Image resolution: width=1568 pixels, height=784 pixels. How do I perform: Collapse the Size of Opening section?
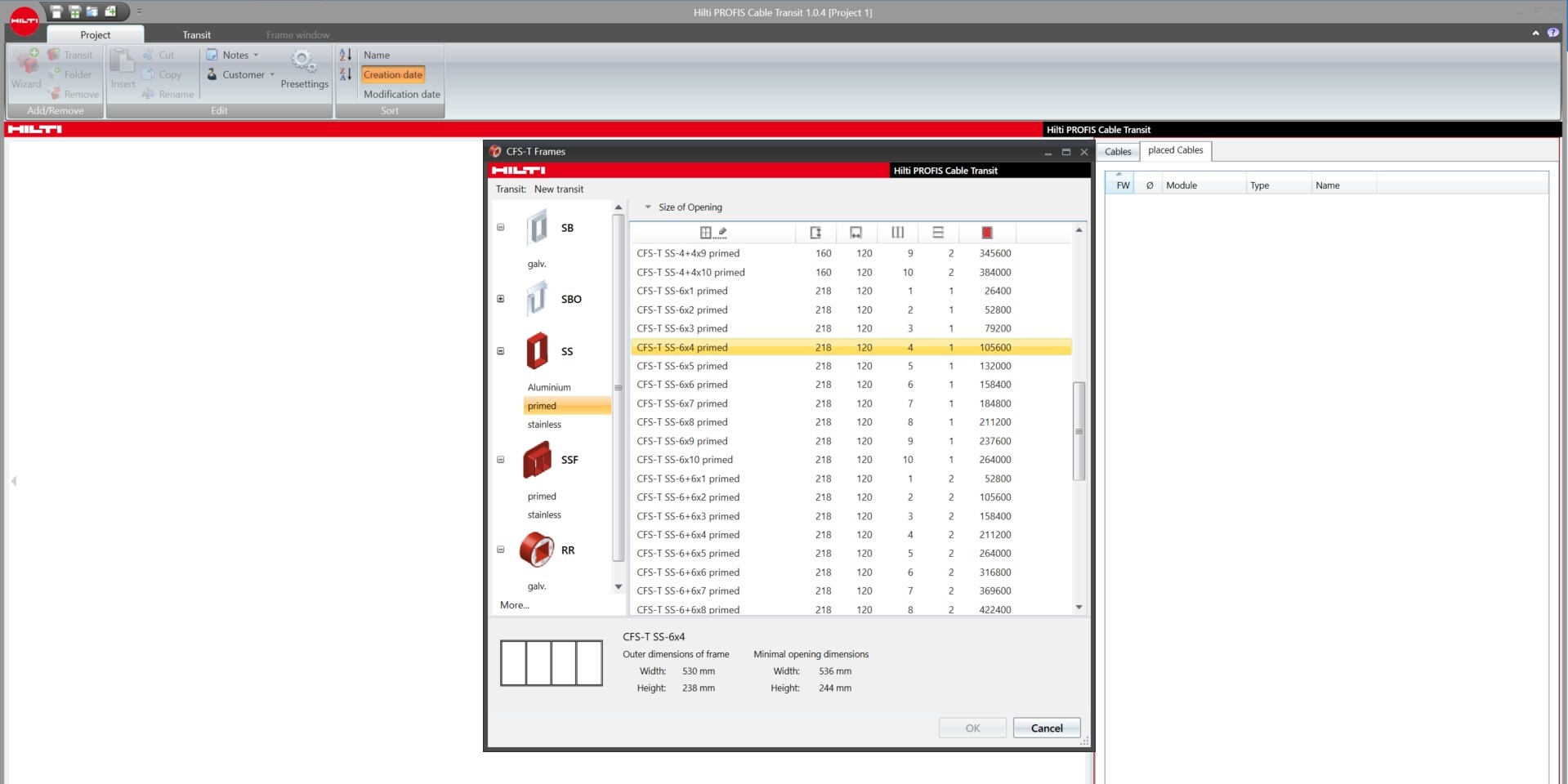[x=648, y=207]
